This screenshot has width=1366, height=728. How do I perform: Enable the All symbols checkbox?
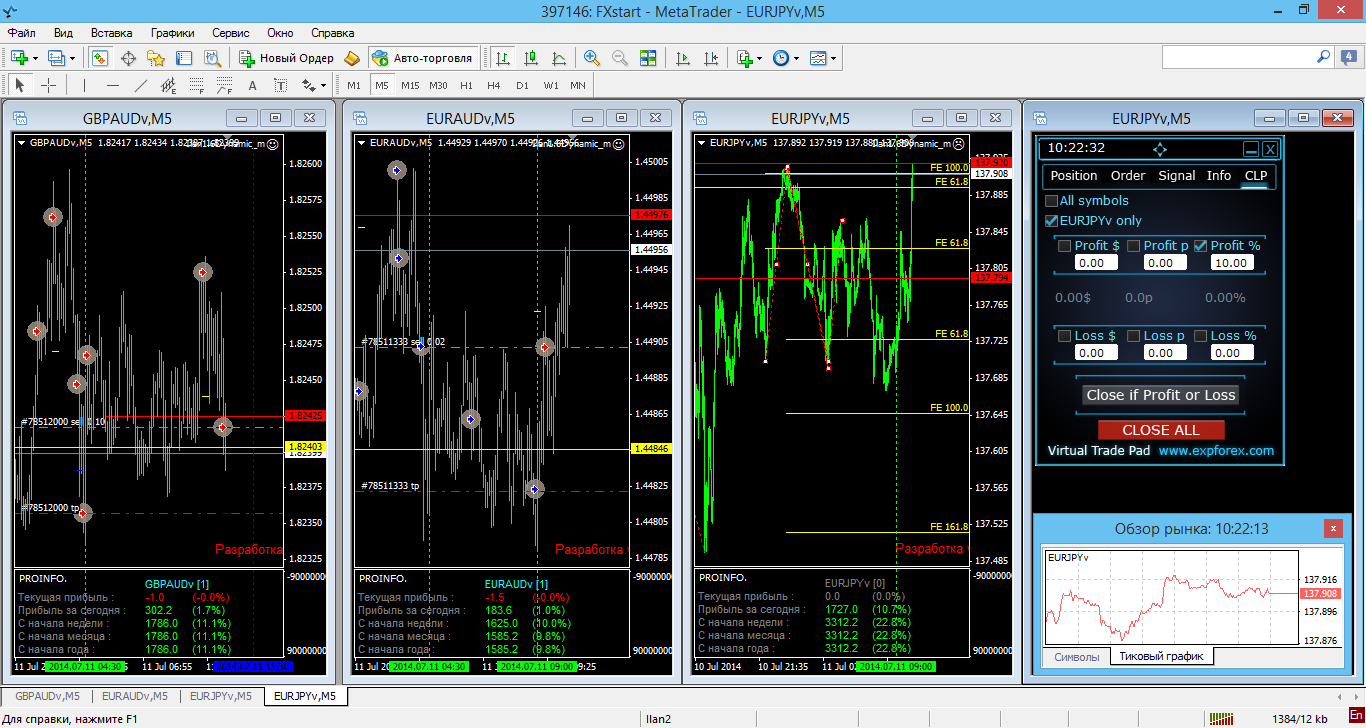click(x=1051, y=201)
